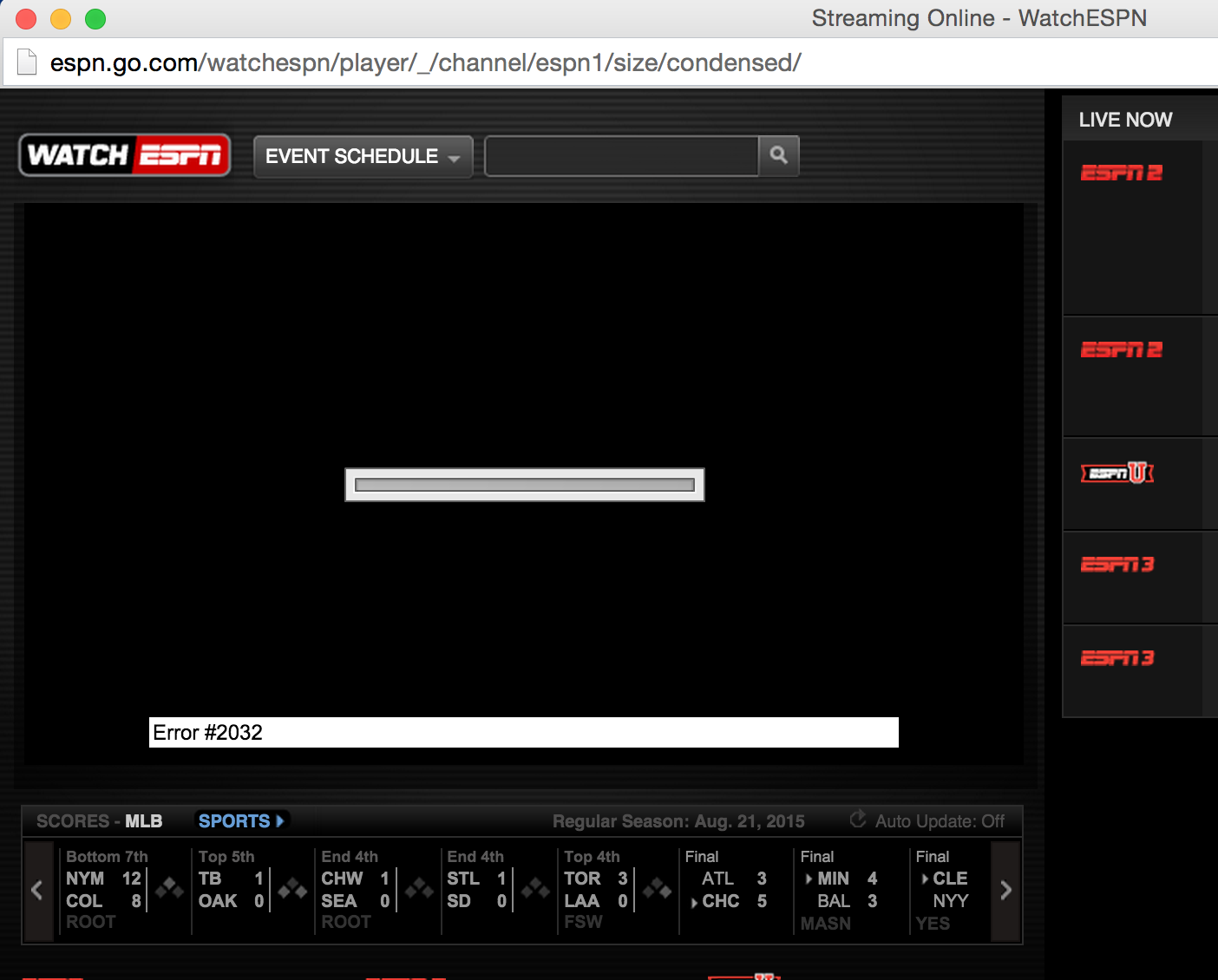Click the CLE team name
Viewport: 1218px width, 980px height.
point(950,879)
